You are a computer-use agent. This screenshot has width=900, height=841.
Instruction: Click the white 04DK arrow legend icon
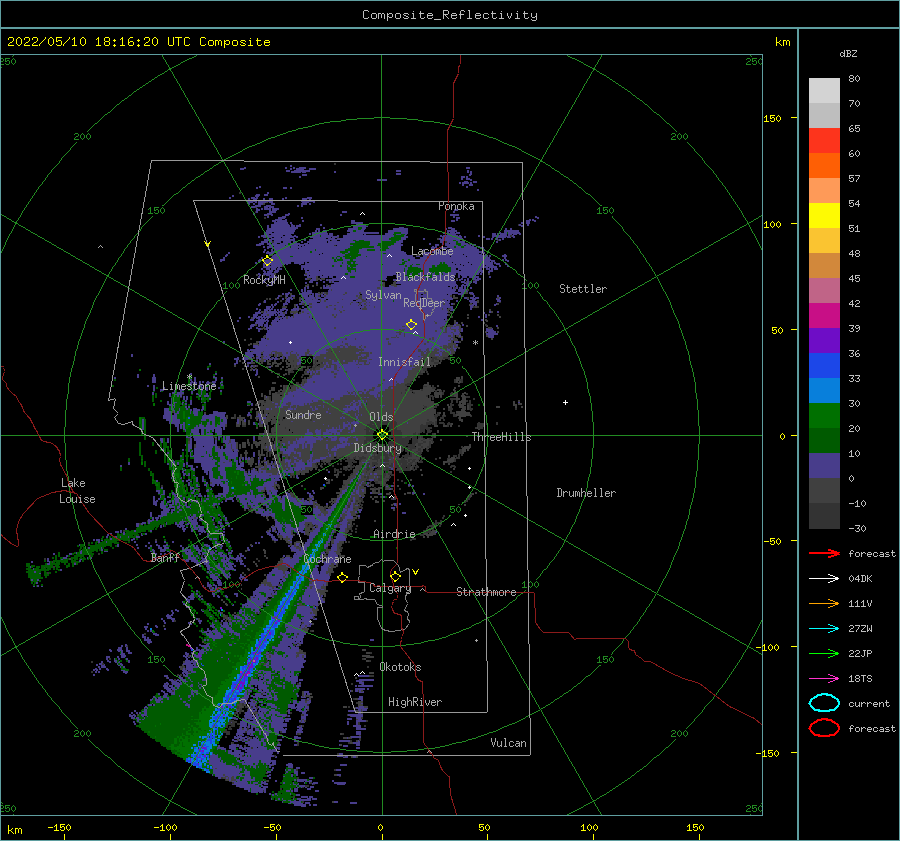tap(824, 579)
